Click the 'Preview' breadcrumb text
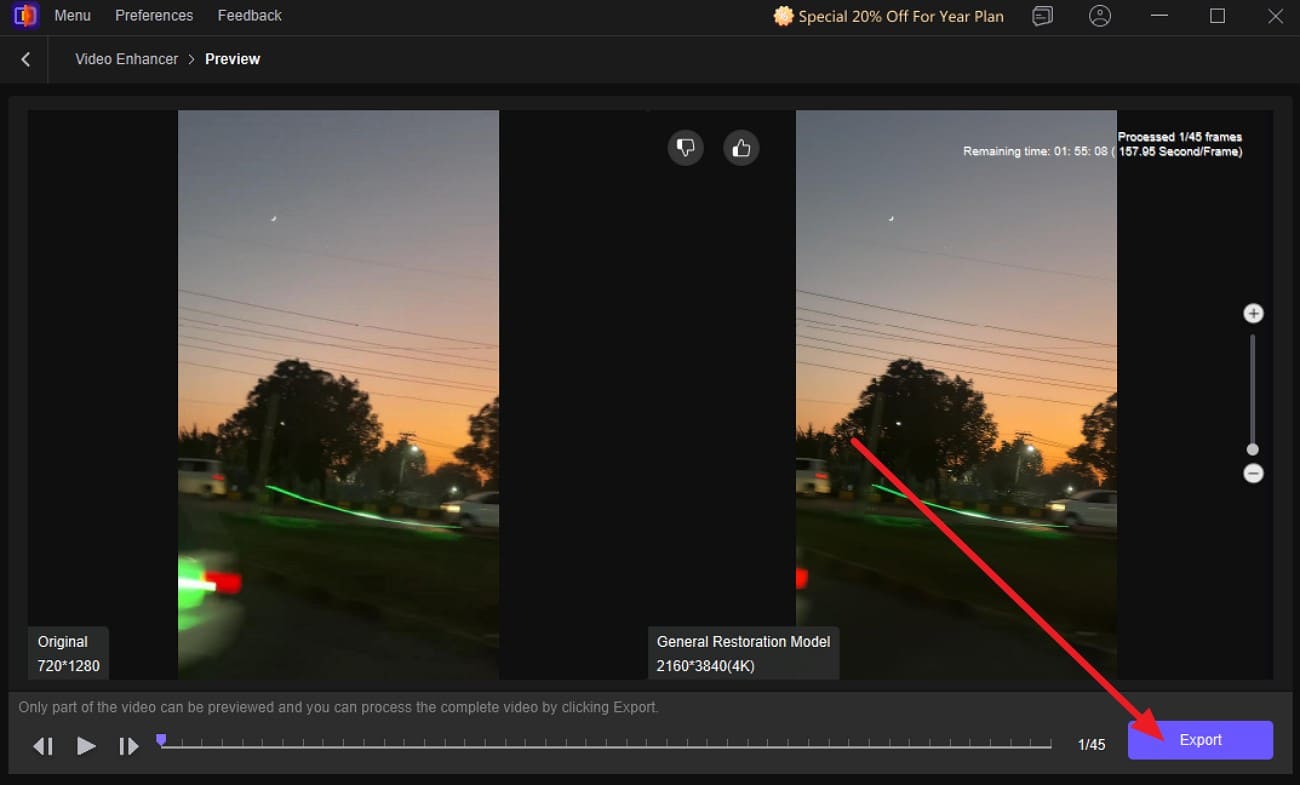The height and width of the screenshot is (785, 1300). point(232,59)
